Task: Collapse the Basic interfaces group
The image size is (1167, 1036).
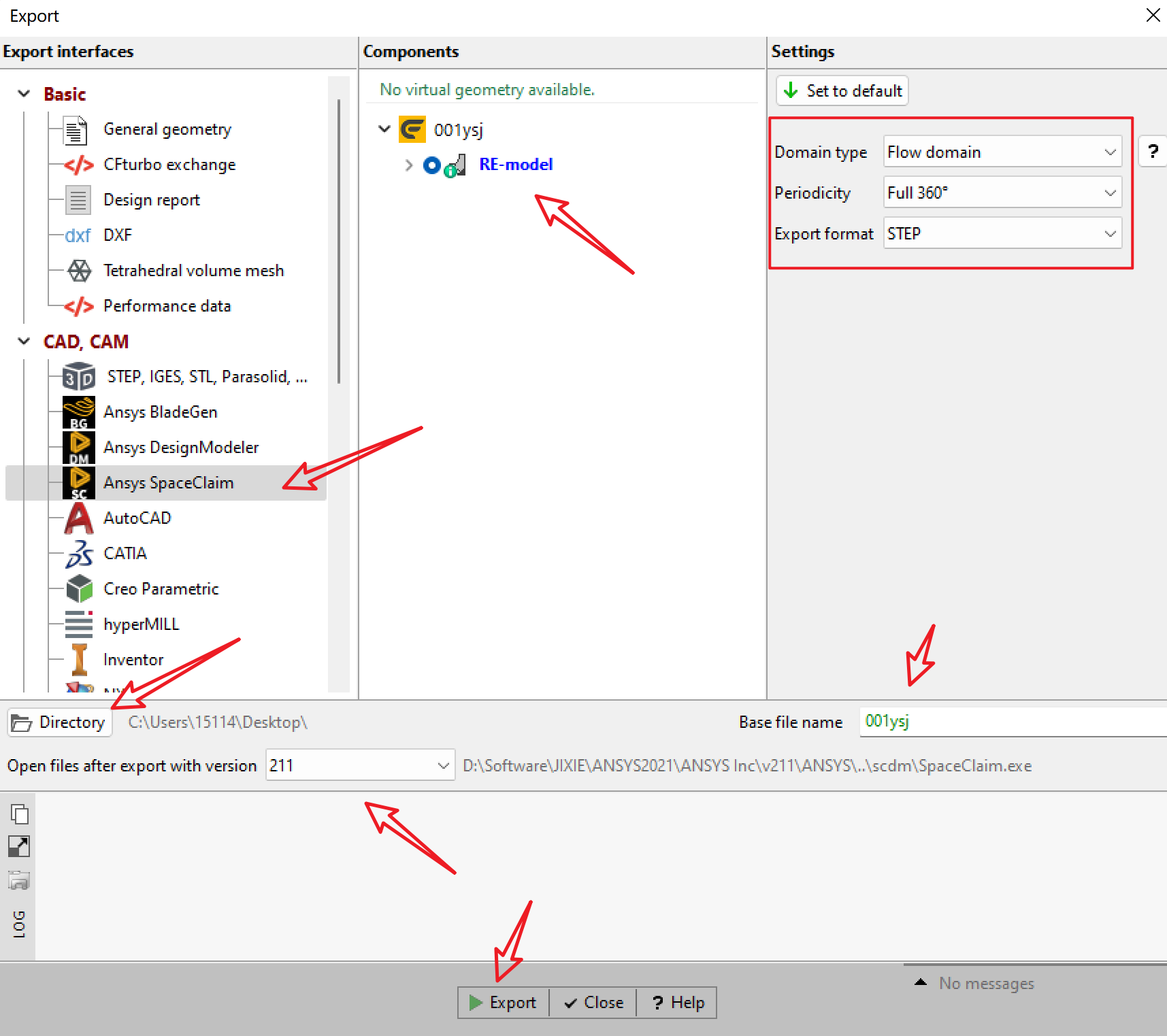Action: pyautogui.click(x=24, y=94)
